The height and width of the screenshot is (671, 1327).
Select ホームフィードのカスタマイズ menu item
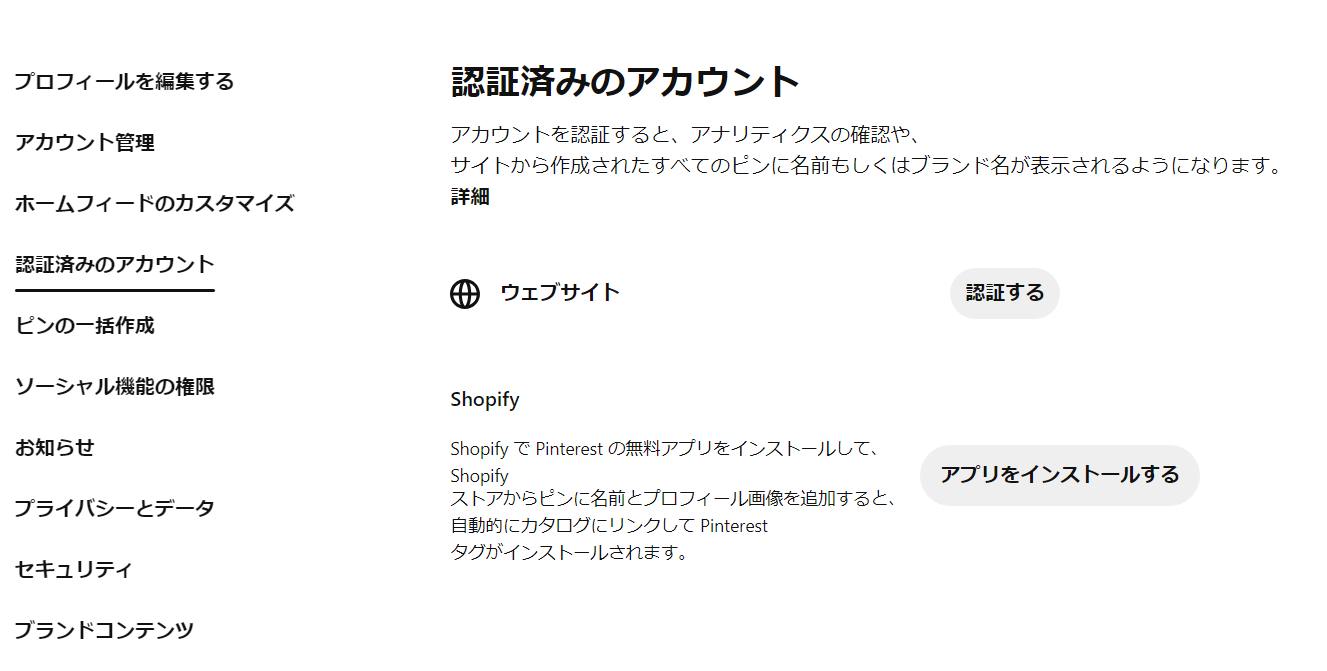click(154, 203)
